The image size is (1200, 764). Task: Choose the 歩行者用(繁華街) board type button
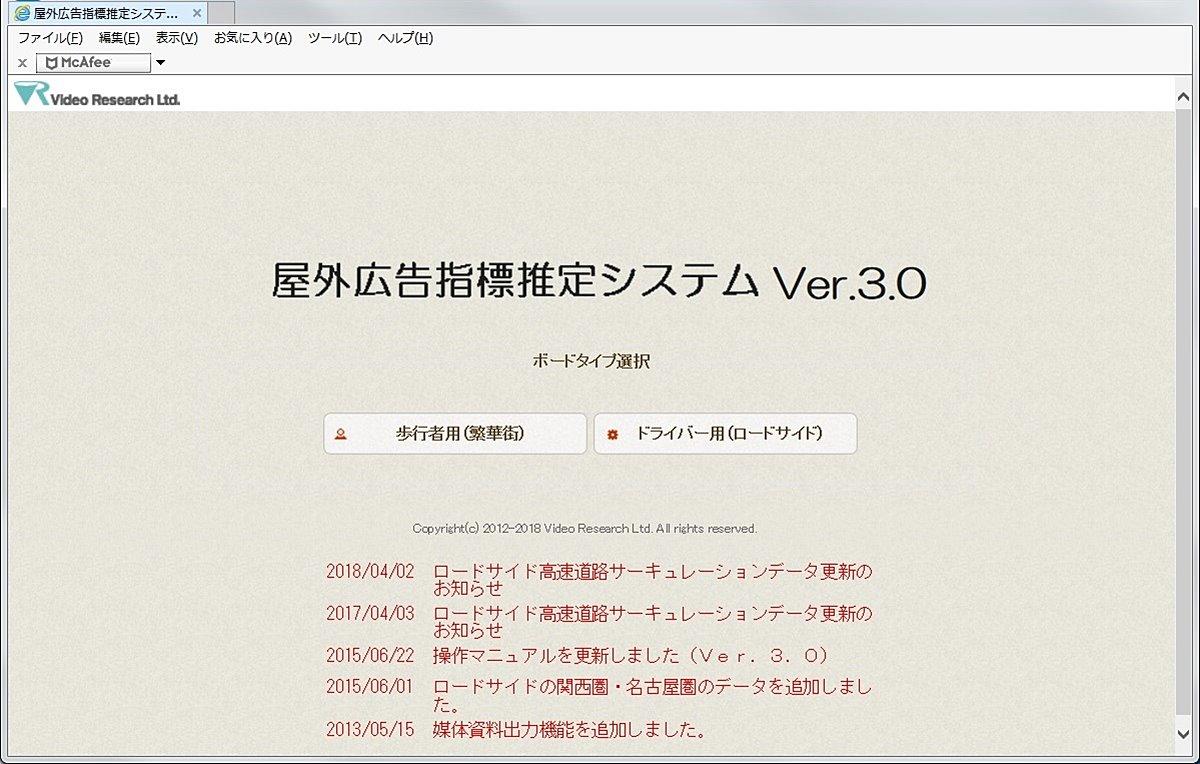pos(455,434)
